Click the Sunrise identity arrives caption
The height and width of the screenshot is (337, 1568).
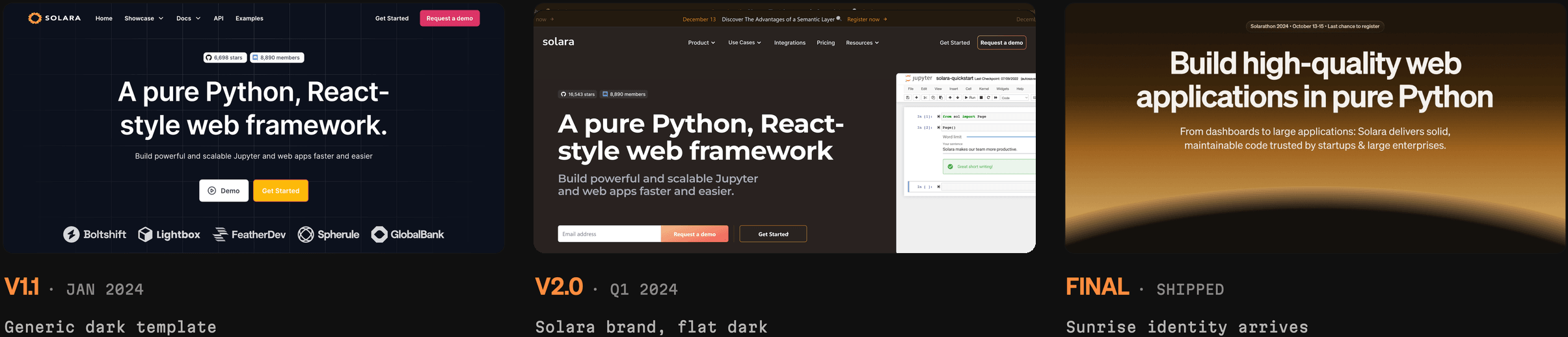click(1187, 327)
